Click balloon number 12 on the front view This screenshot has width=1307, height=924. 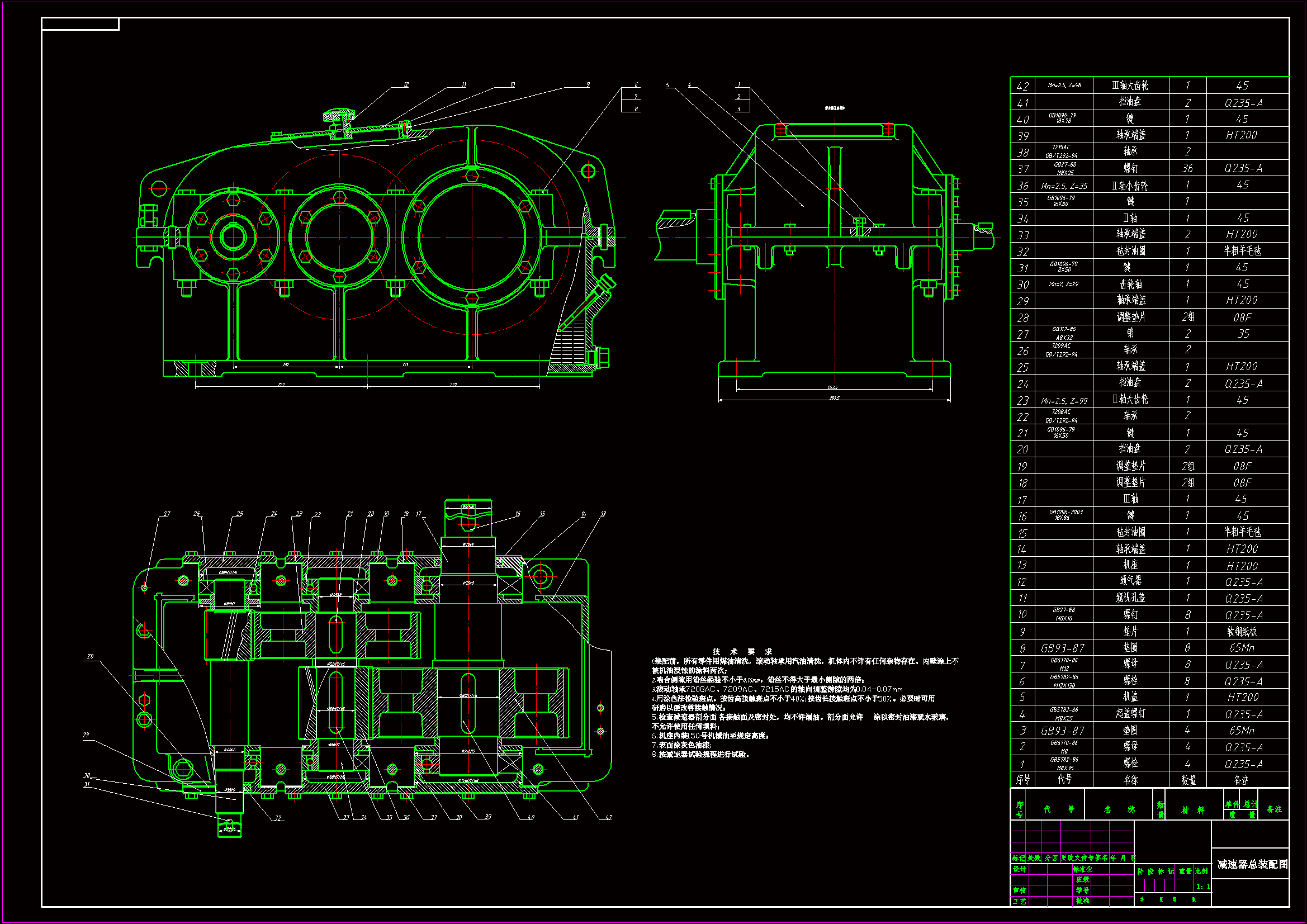coord(406,84)
